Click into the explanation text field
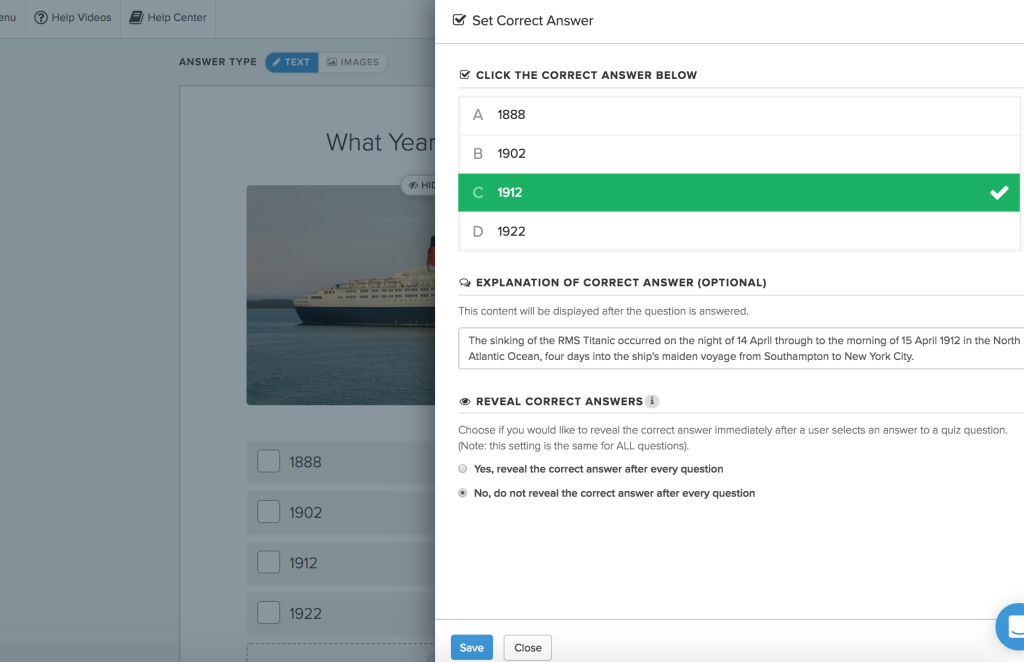The width and height of the screenshot is (1024, 662). 741,349
